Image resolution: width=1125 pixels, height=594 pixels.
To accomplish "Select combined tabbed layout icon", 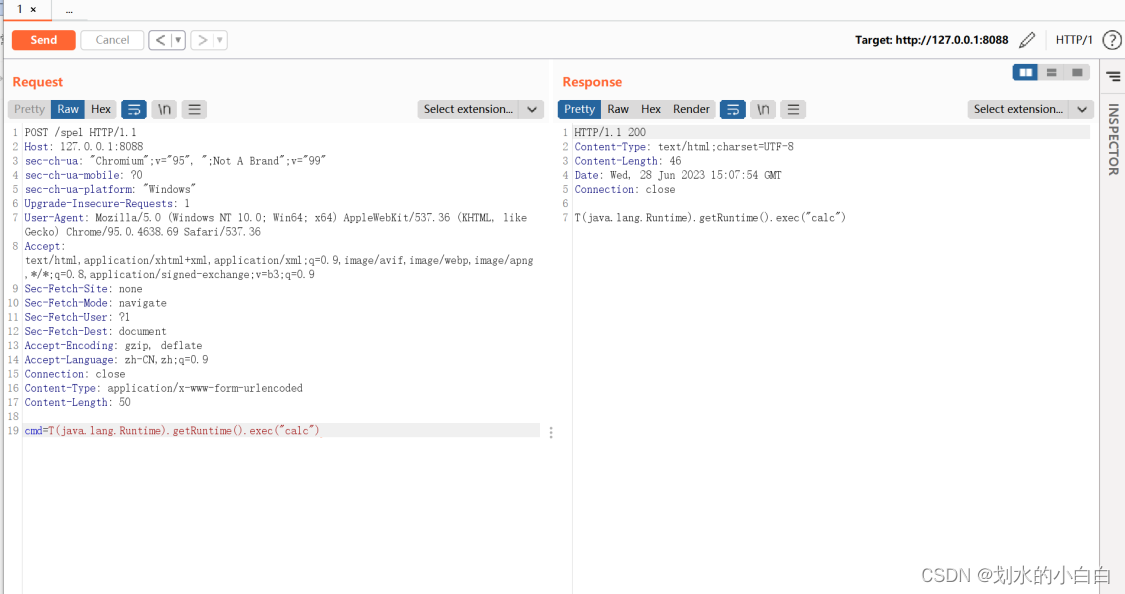I will click(x=1077, y=72).
